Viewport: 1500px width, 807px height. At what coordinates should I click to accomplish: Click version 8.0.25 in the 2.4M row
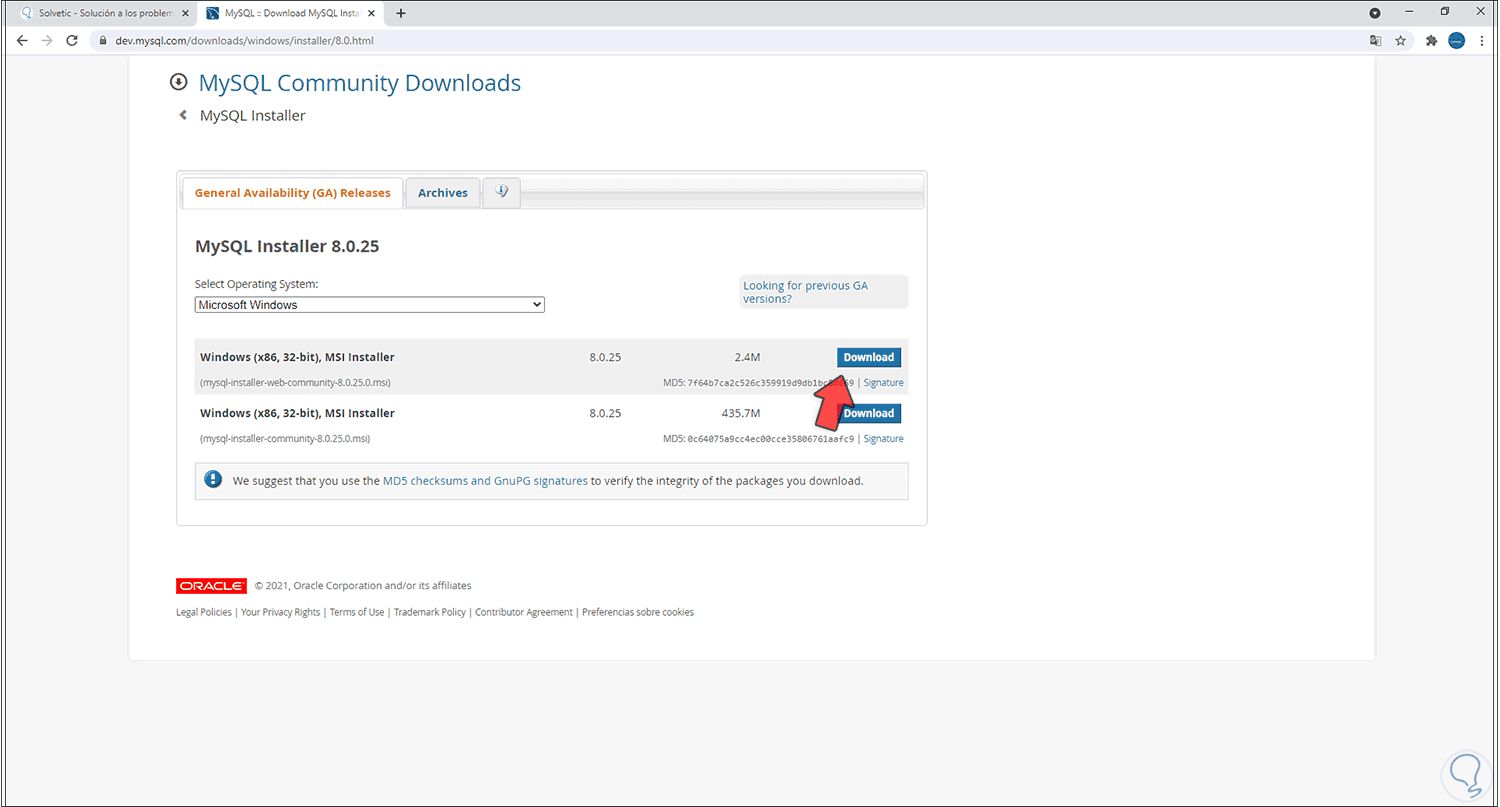605,357
